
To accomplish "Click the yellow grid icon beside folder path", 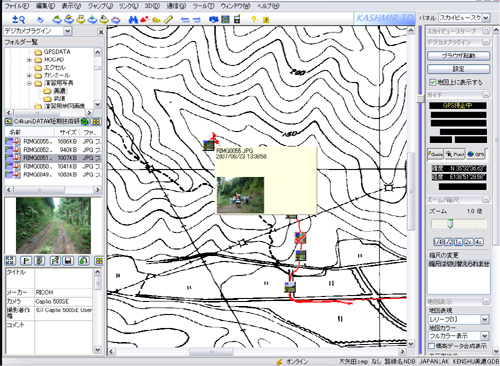I will coord(97,122).
